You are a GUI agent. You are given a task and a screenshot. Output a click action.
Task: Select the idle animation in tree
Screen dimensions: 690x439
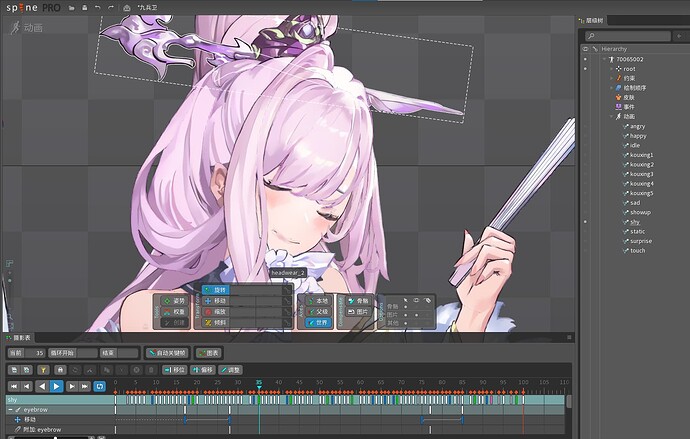pos(635,145)
